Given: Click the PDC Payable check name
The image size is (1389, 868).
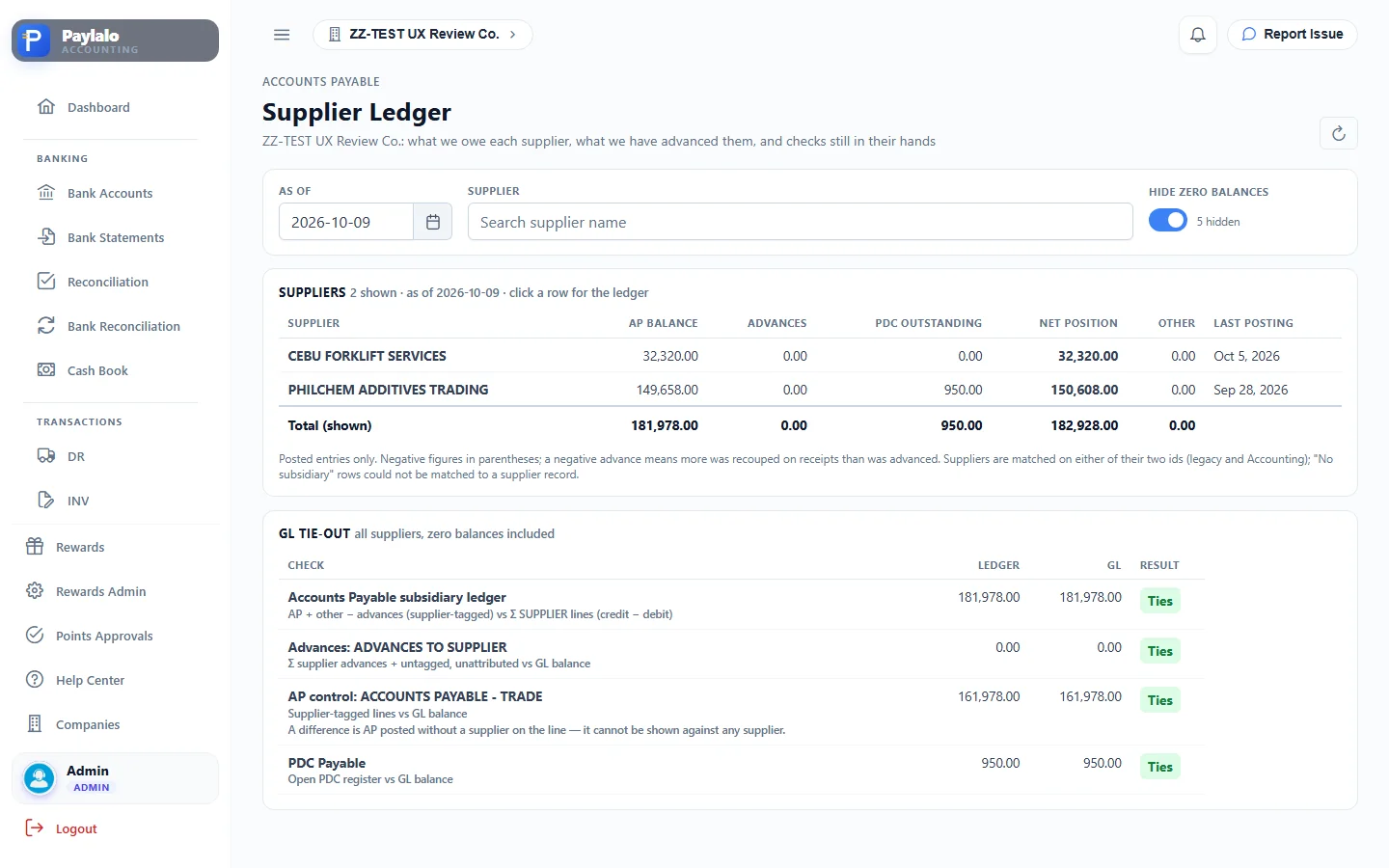Looking at the screenshot, I should tap(327, 763).
